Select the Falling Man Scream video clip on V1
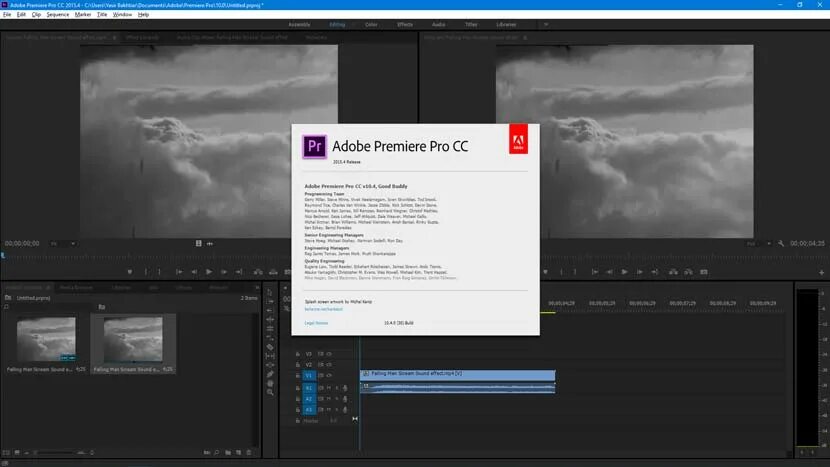Screen dimensions: 830x467 (x=458, y=375)
